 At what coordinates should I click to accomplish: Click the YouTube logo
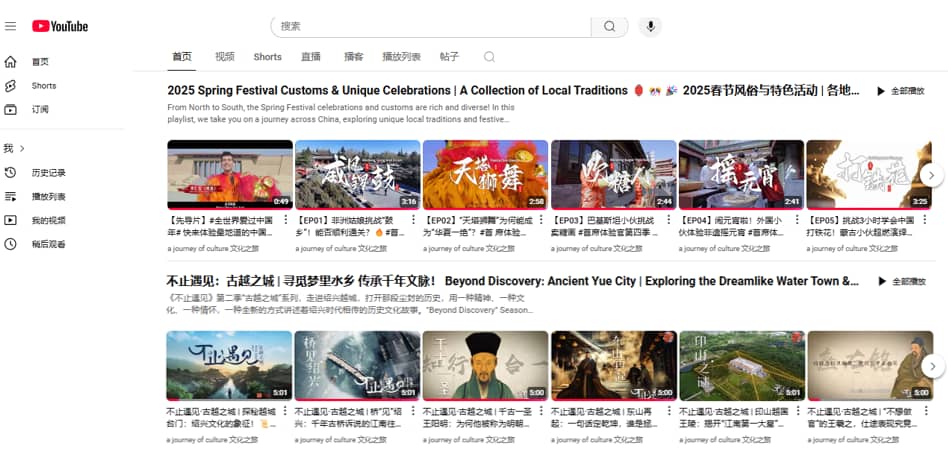pos(60,26)
